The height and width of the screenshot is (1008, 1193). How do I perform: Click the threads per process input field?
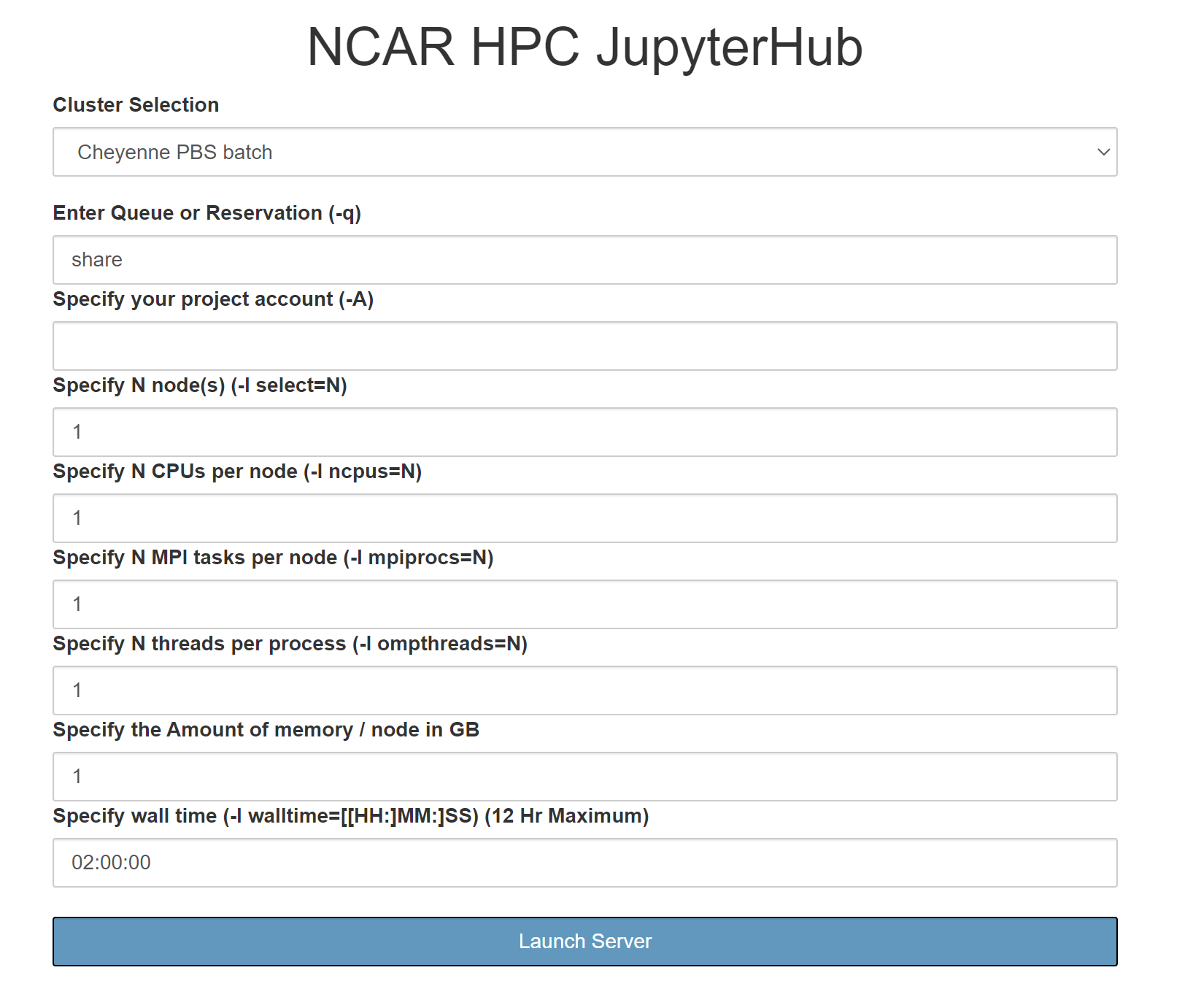[x=584, y=690]
